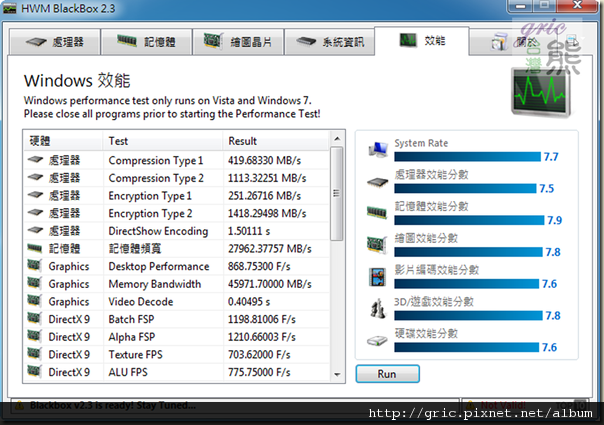604x425 pixels.
Task: Click the 3D/遊戲效能分數 7.8 score bar
Action: [x=468, y=316]
